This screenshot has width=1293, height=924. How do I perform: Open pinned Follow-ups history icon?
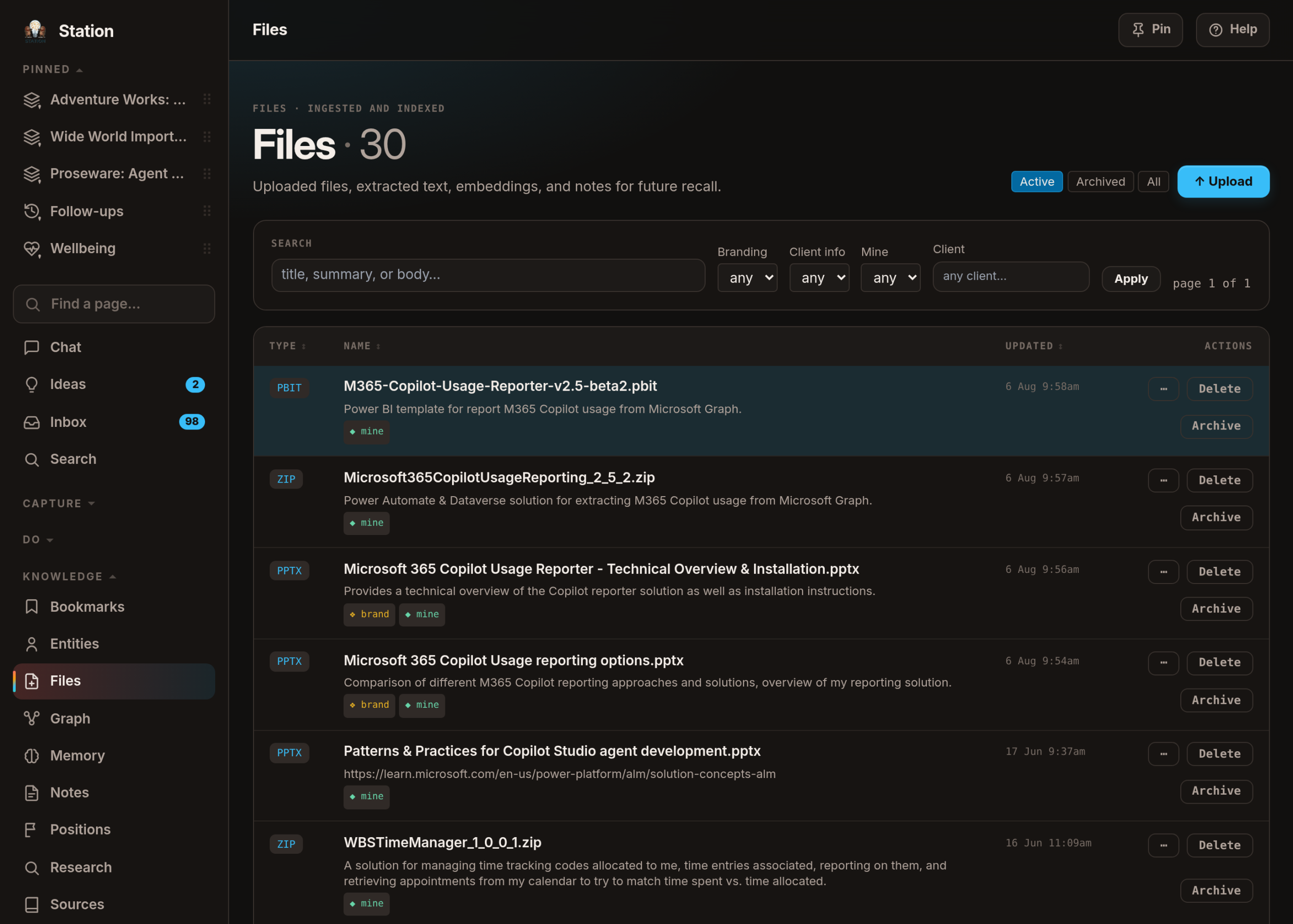tap(32, 211)
